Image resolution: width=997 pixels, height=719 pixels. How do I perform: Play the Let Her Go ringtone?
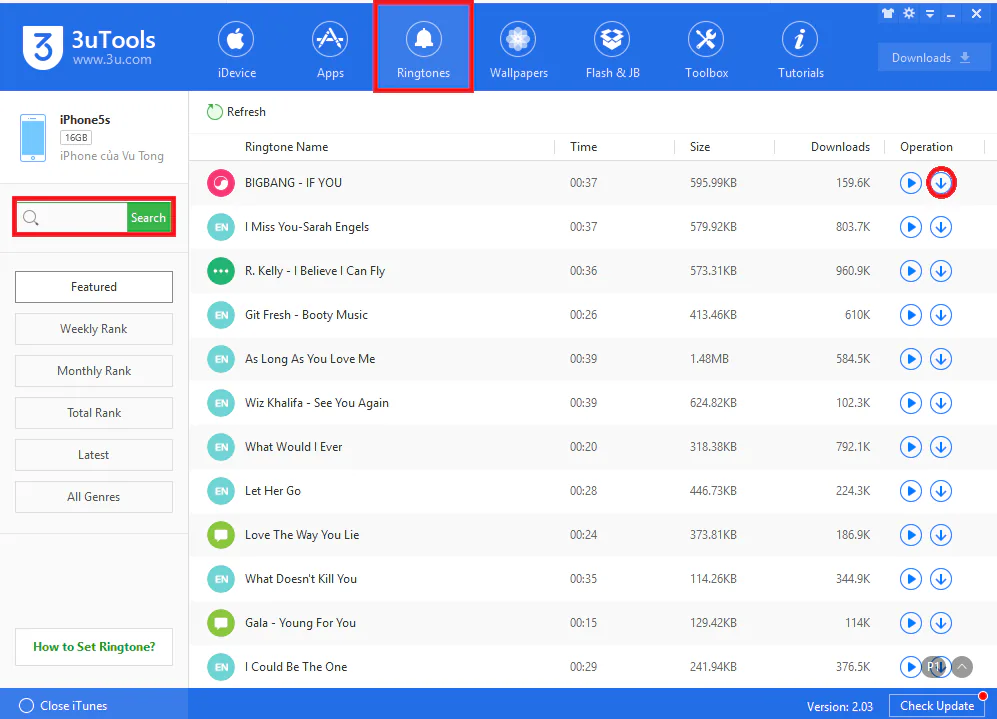911,491
